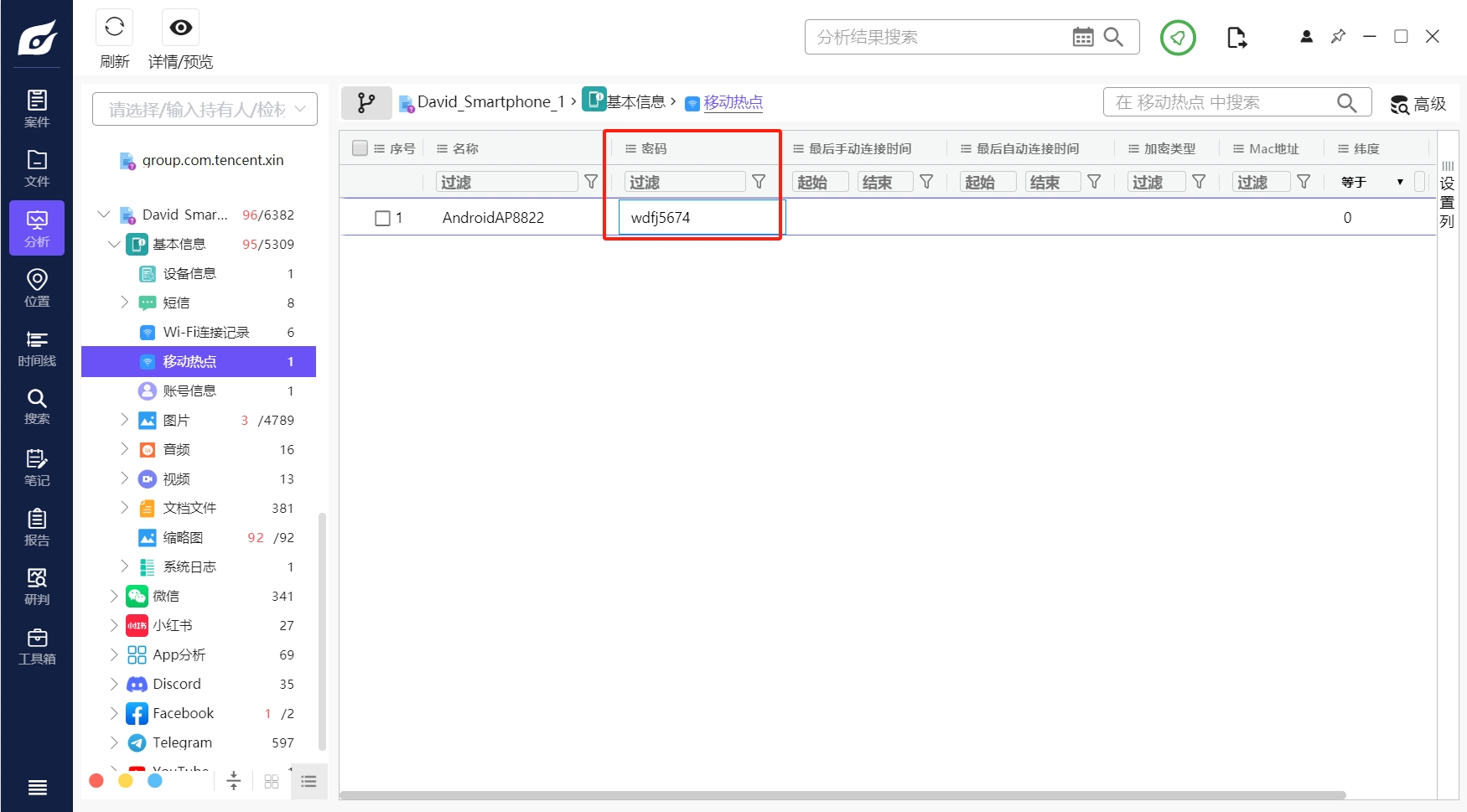The image size is (1467, 812).
Task: Click the red dot in tree footer
Action: [x=96, y=781]
